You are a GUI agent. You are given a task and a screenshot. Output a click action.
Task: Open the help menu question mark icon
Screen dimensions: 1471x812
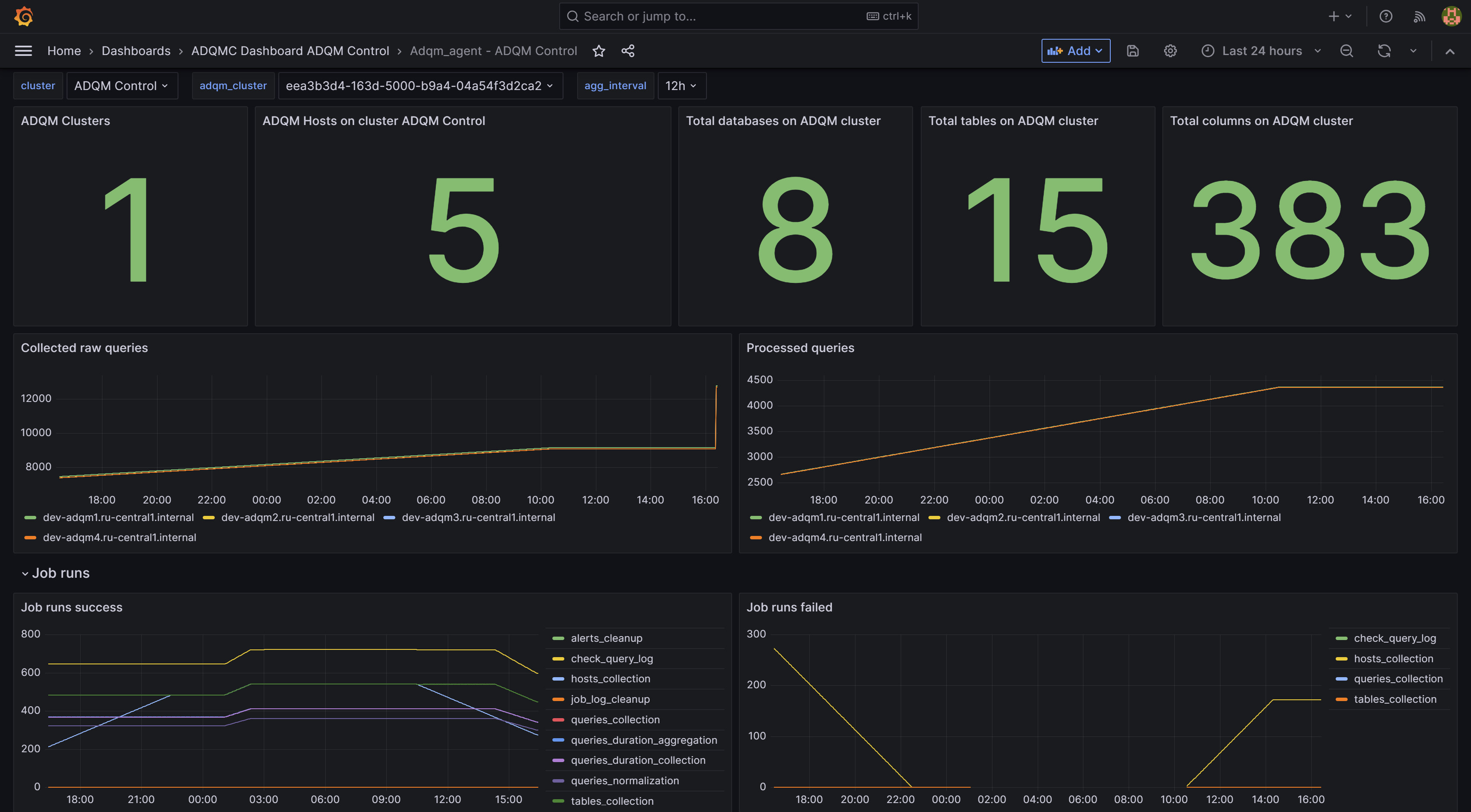[1386, 16]
